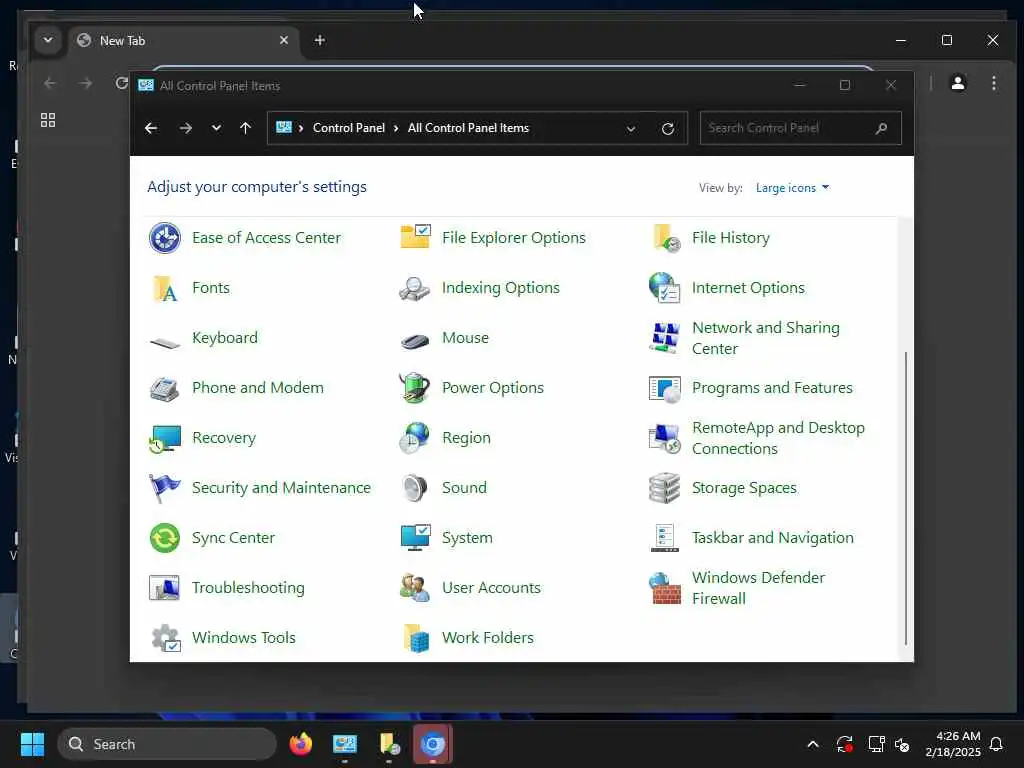
Task: Click the taskbar Search box
Action: click(x=168, y=744)
